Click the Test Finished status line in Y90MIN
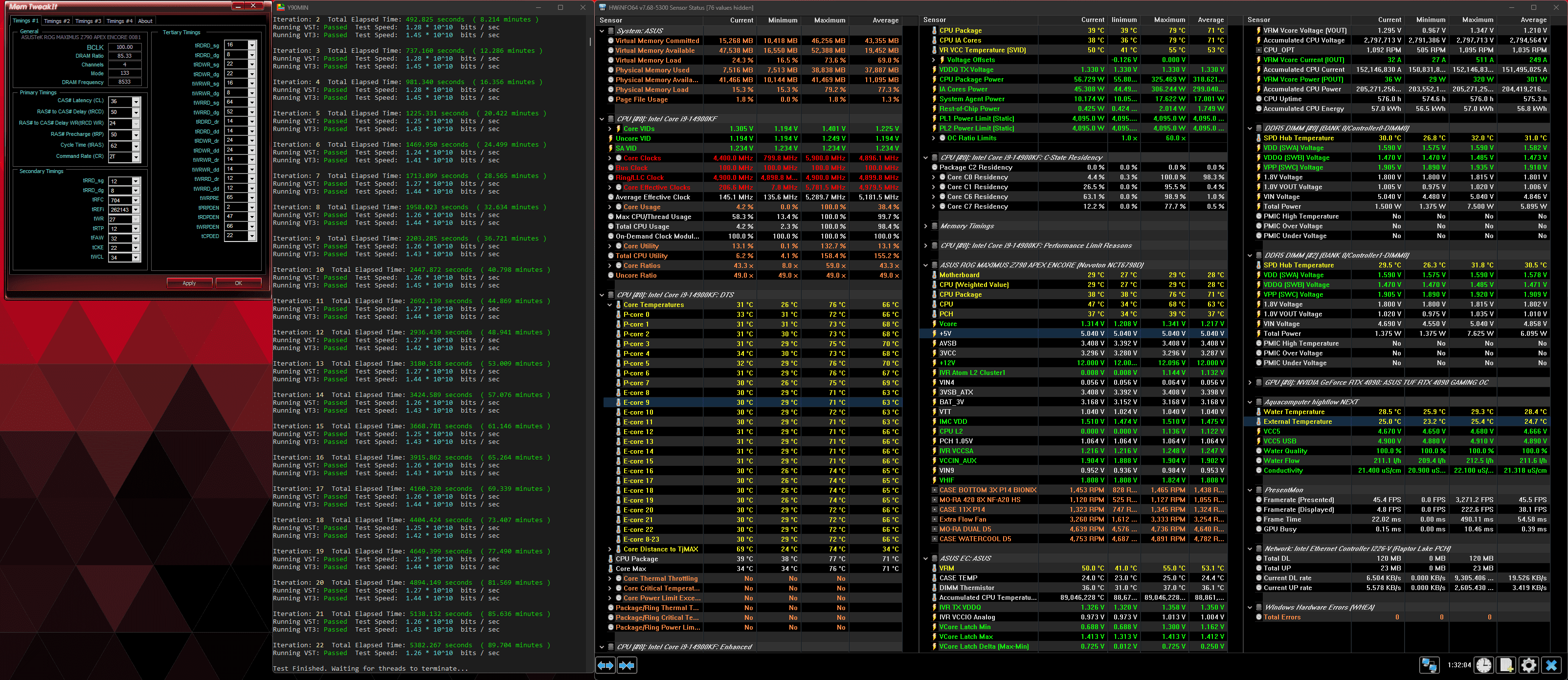This screenshot has height=680, width=1568. click(370, 668)
